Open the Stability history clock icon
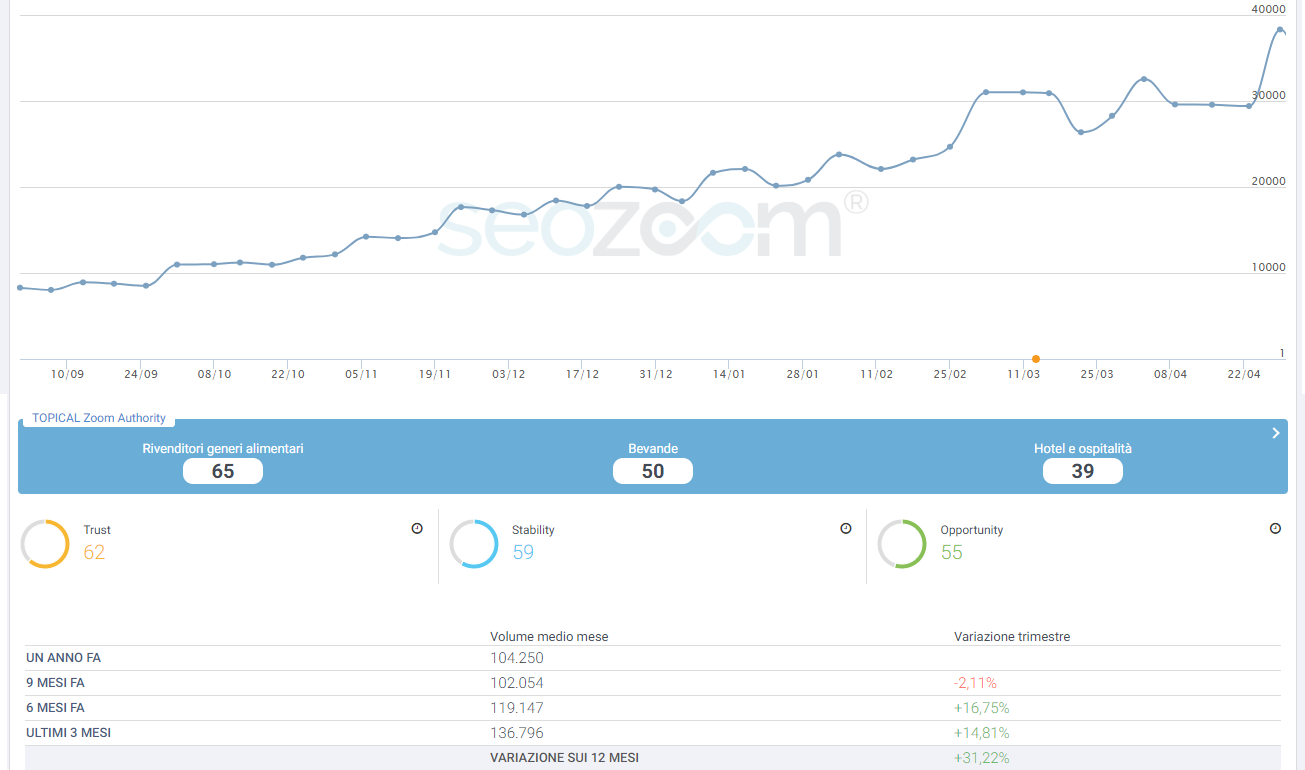The width and height of the screenshot is (1305, 770). (x=846, y=528)
